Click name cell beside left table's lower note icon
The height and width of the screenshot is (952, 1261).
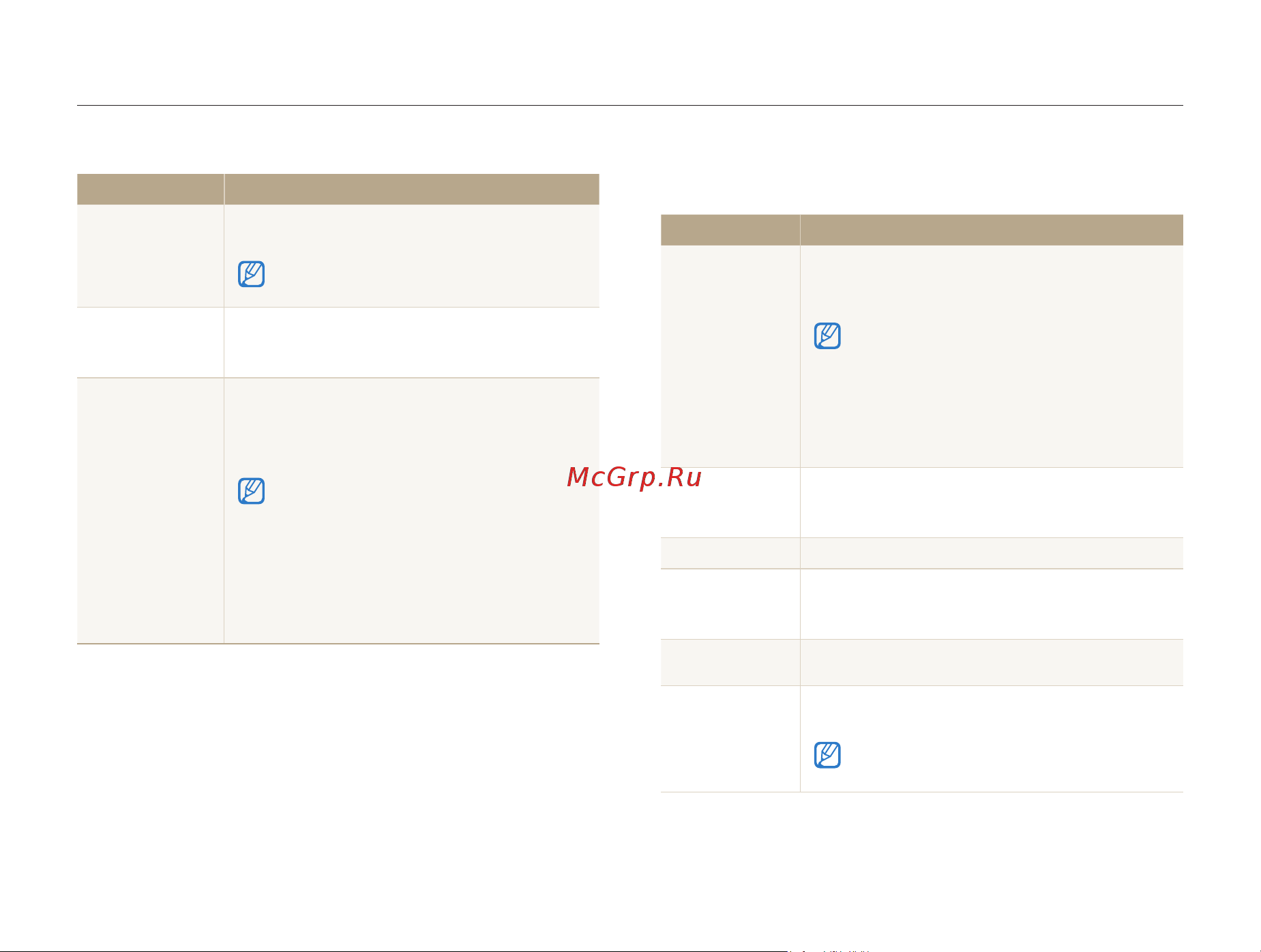tap(150, 511)
